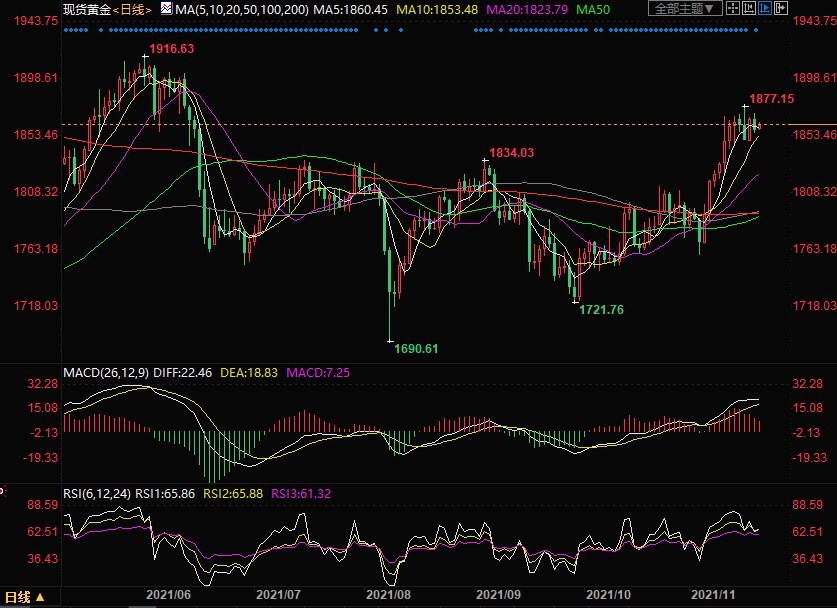Click the MA indicator icon beside 日线
This screenshot has width=837, height=608.
tap(167, 9)
